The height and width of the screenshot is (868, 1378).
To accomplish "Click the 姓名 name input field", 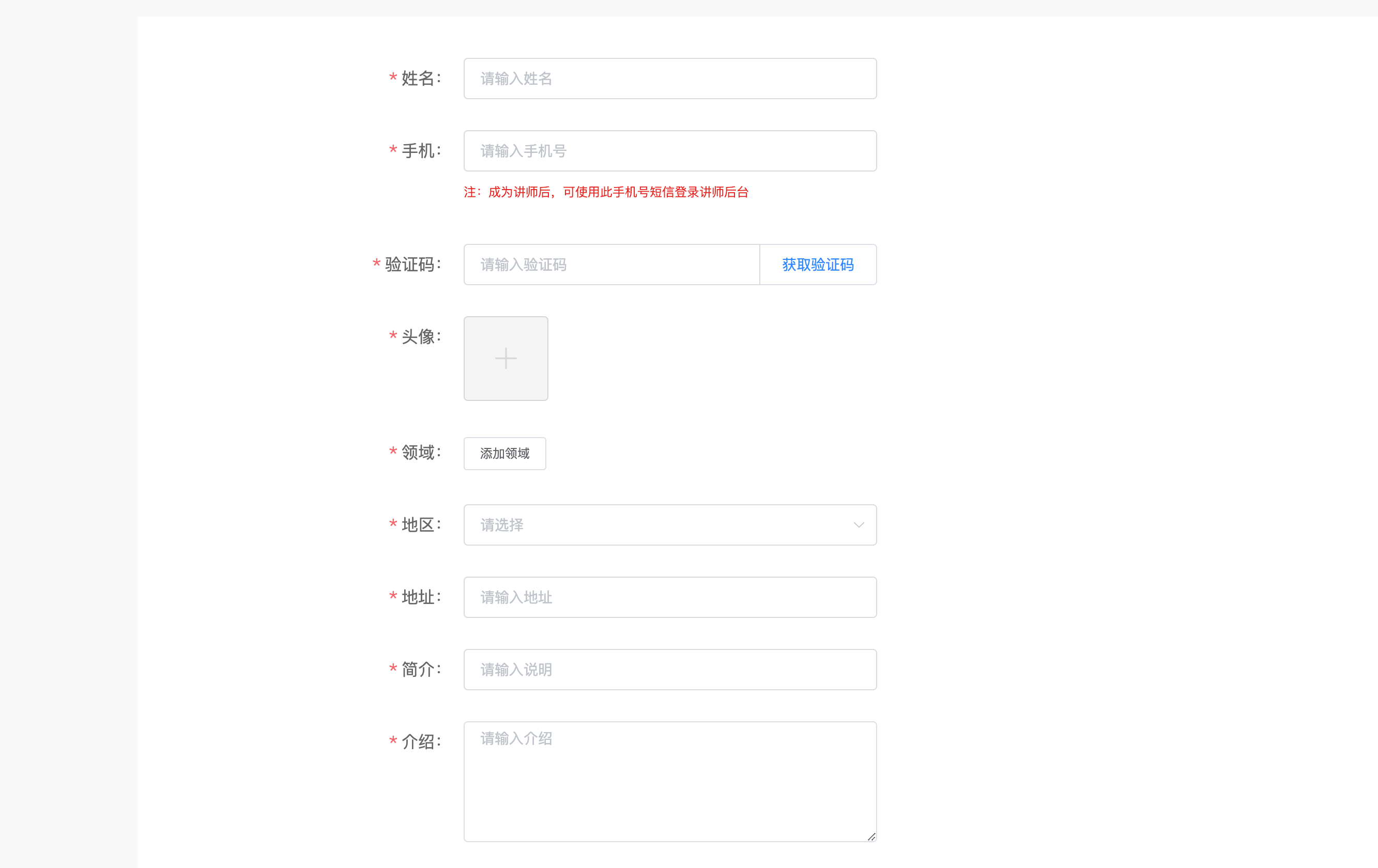I will (669, 79).
